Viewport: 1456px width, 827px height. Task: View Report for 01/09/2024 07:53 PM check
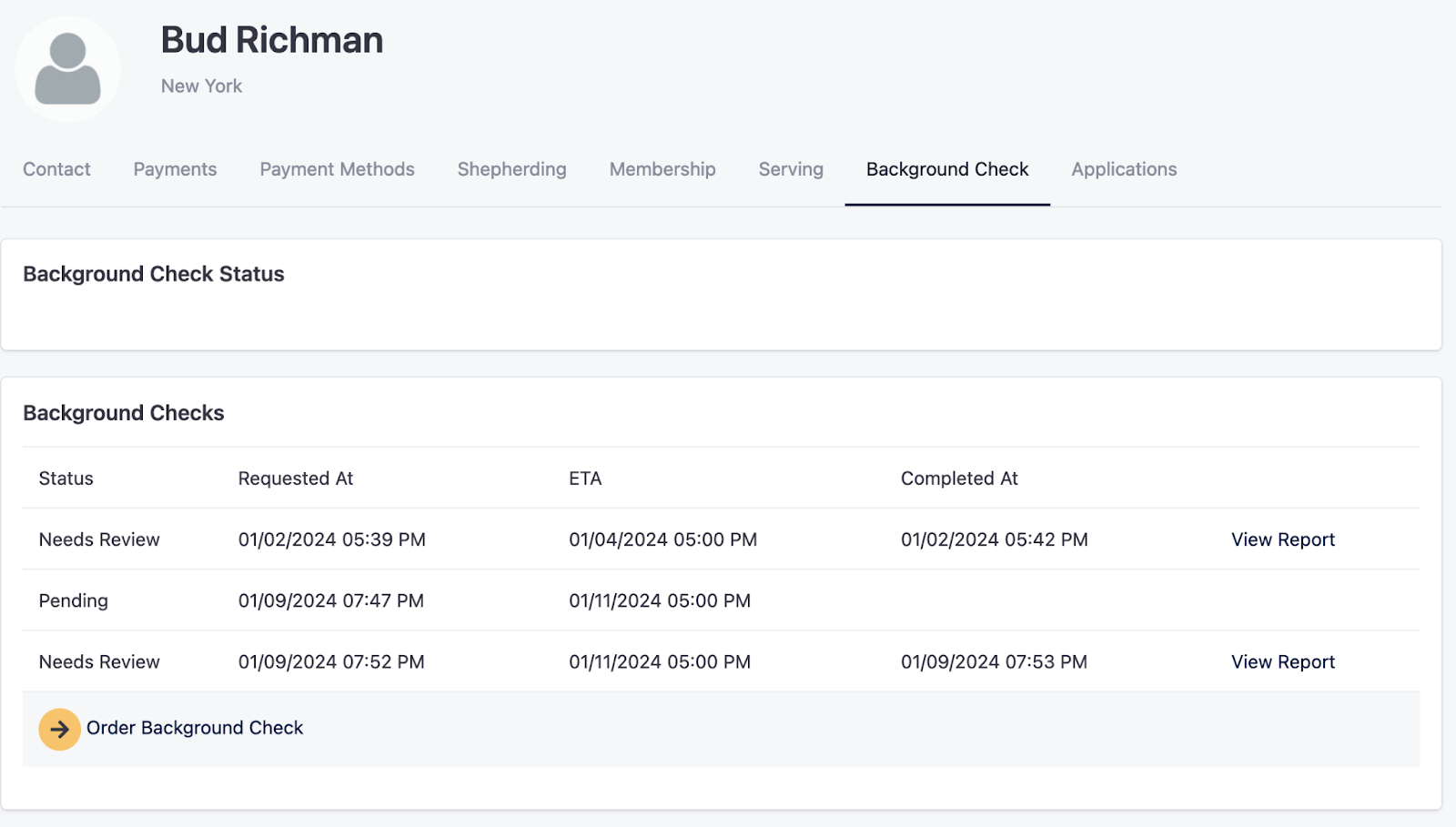tap(1283, 661)
